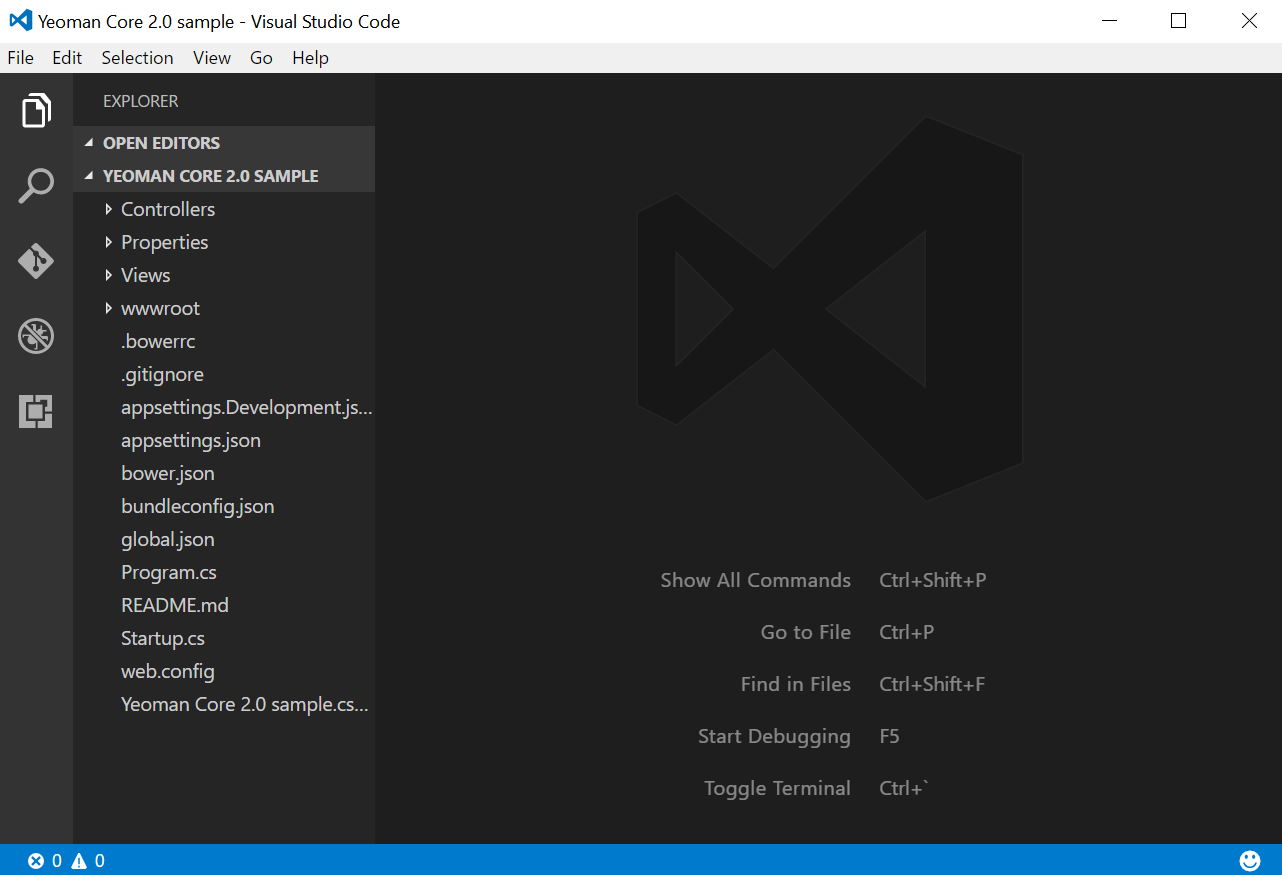Screen dimensions: 1282x875
Task: Click the Start Debugging hint text
Action: point(774,737)
